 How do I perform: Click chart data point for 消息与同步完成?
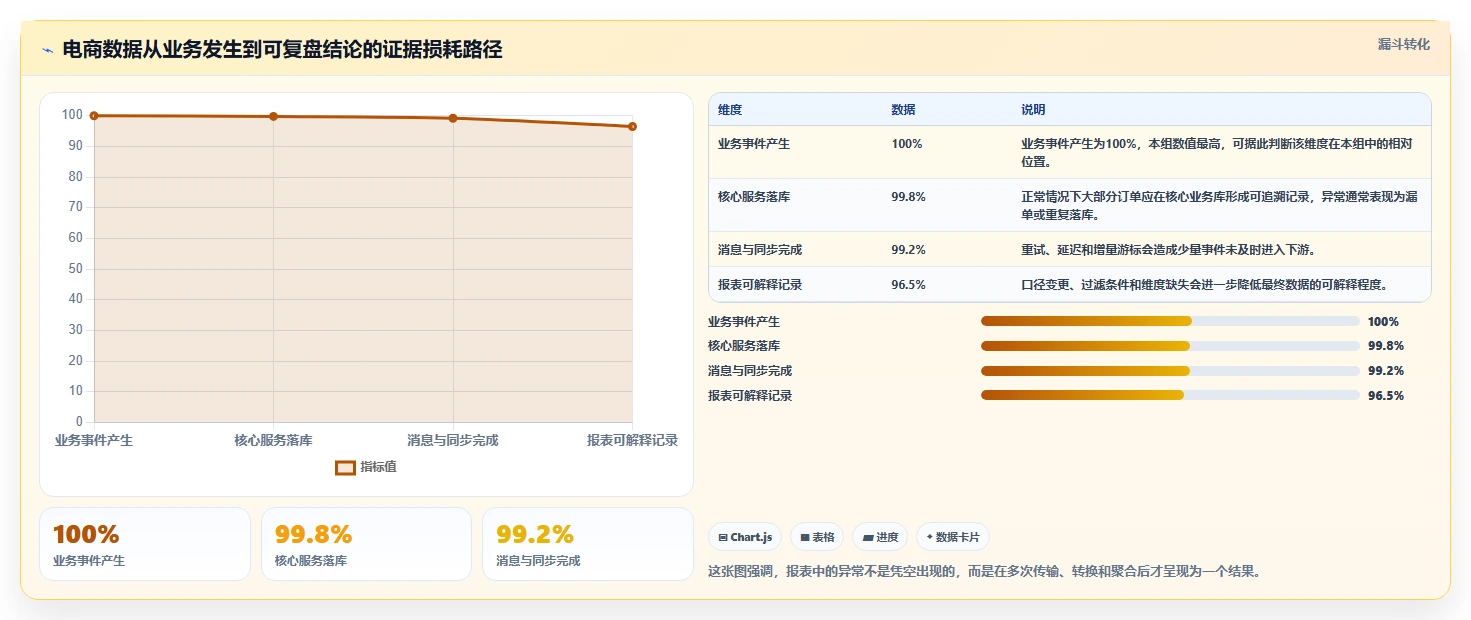453,118
